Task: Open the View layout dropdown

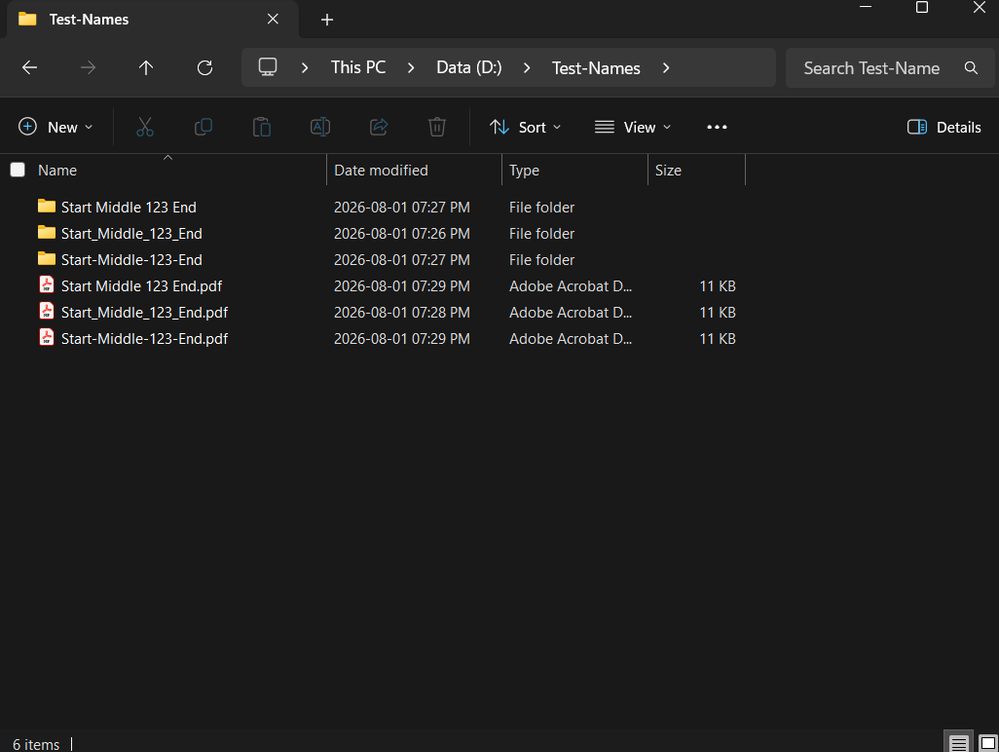Action: (x=633, y=127)
